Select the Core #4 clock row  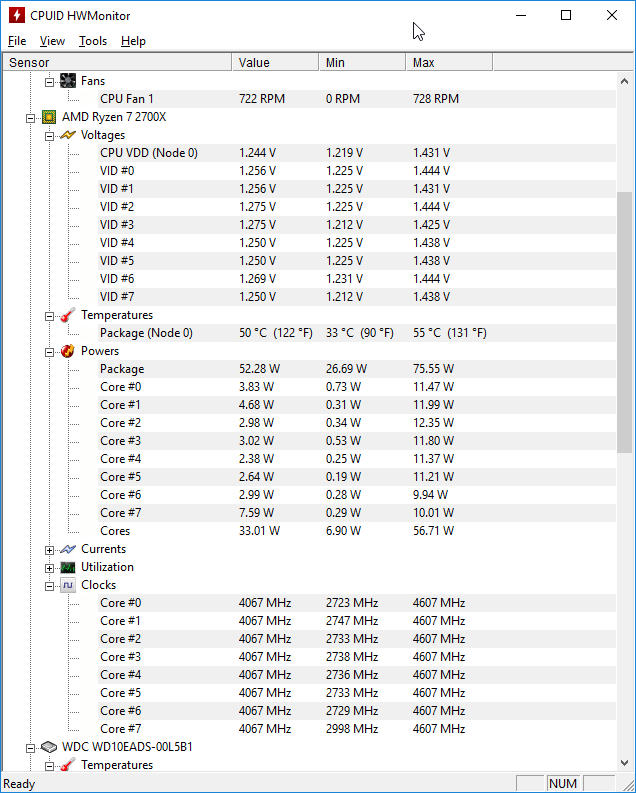tap(357, 675)
